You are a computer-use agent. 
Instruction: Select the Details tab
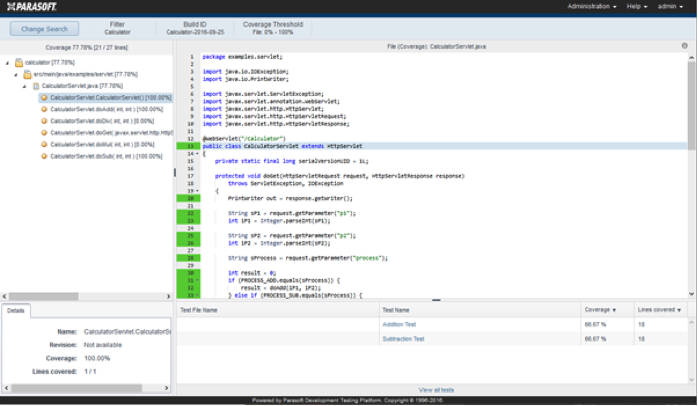[x=16, y=311]
